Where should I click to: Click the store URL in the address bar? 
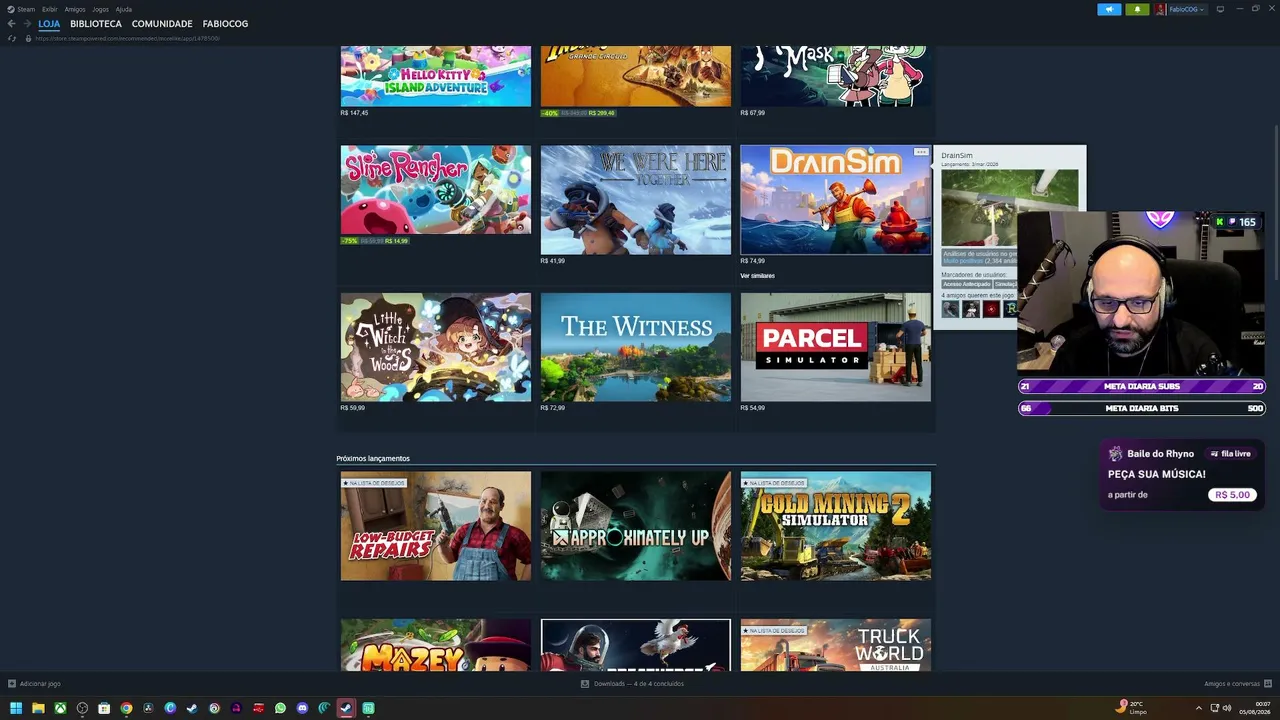click(128, 38)
